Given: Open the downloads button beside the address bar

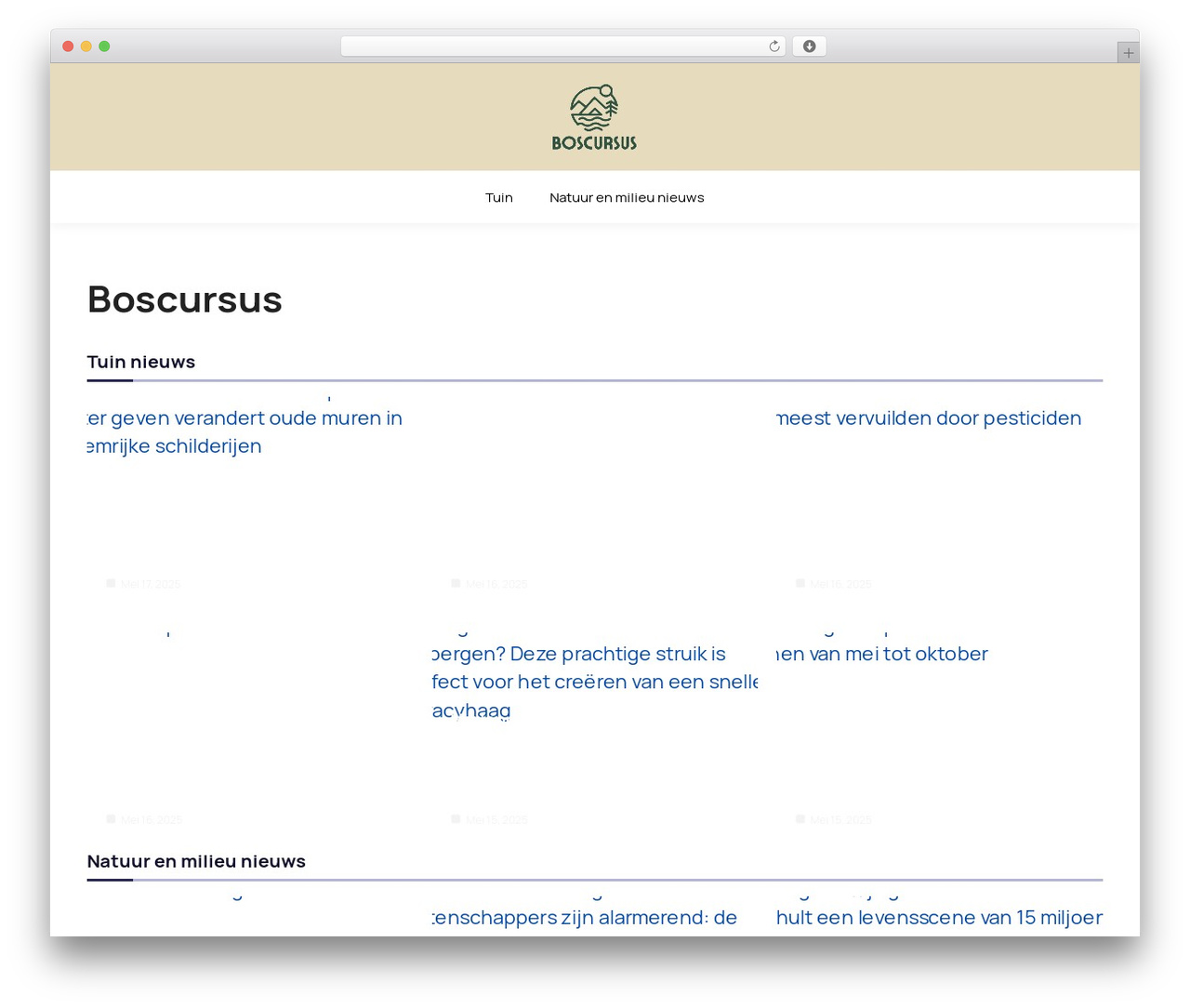Looking at the screenshot, I should pyautogui.click(x=809, y=46).
